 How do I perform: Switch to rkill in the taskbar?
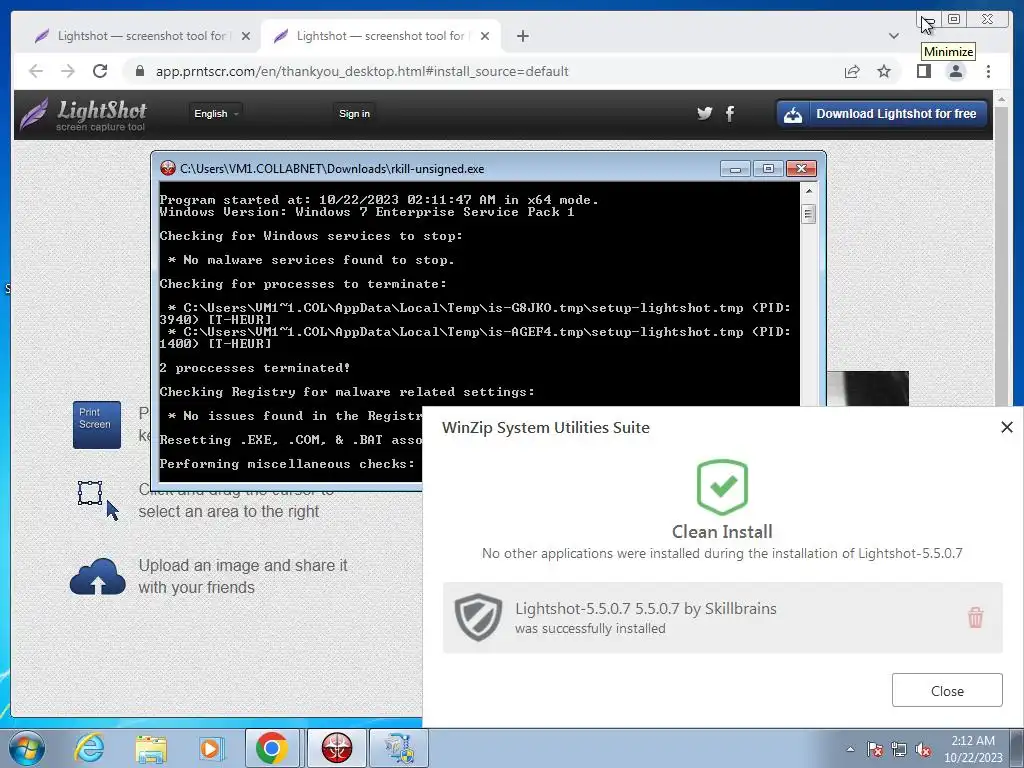tap(337, 748)
